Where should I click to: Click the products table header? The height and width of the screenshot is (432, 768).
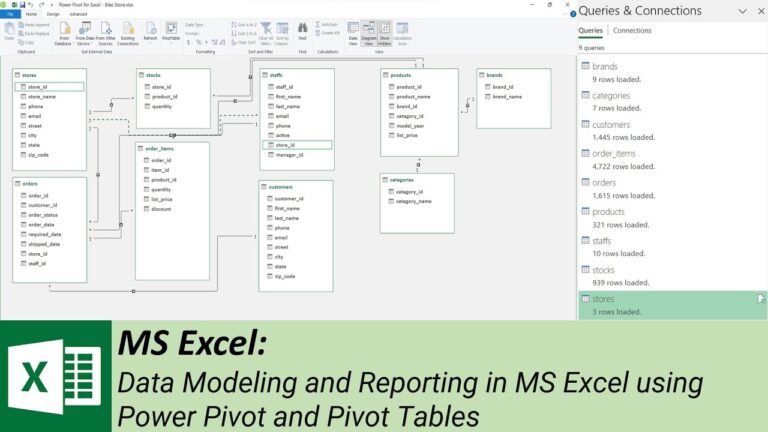coord(419,75)
